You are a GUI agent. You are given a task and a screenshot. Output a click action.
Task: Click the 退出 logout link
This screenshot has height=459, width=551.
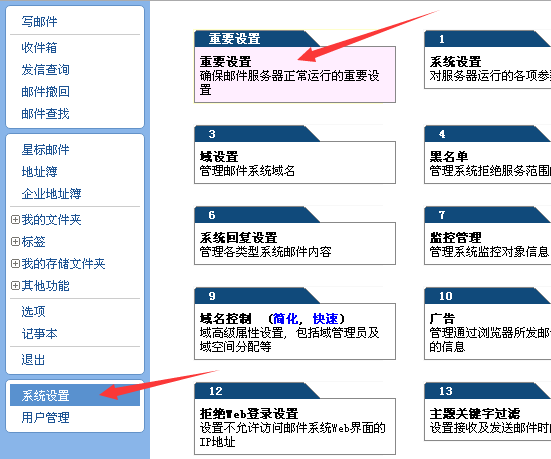pyautogui.click(x=33, y=360)
